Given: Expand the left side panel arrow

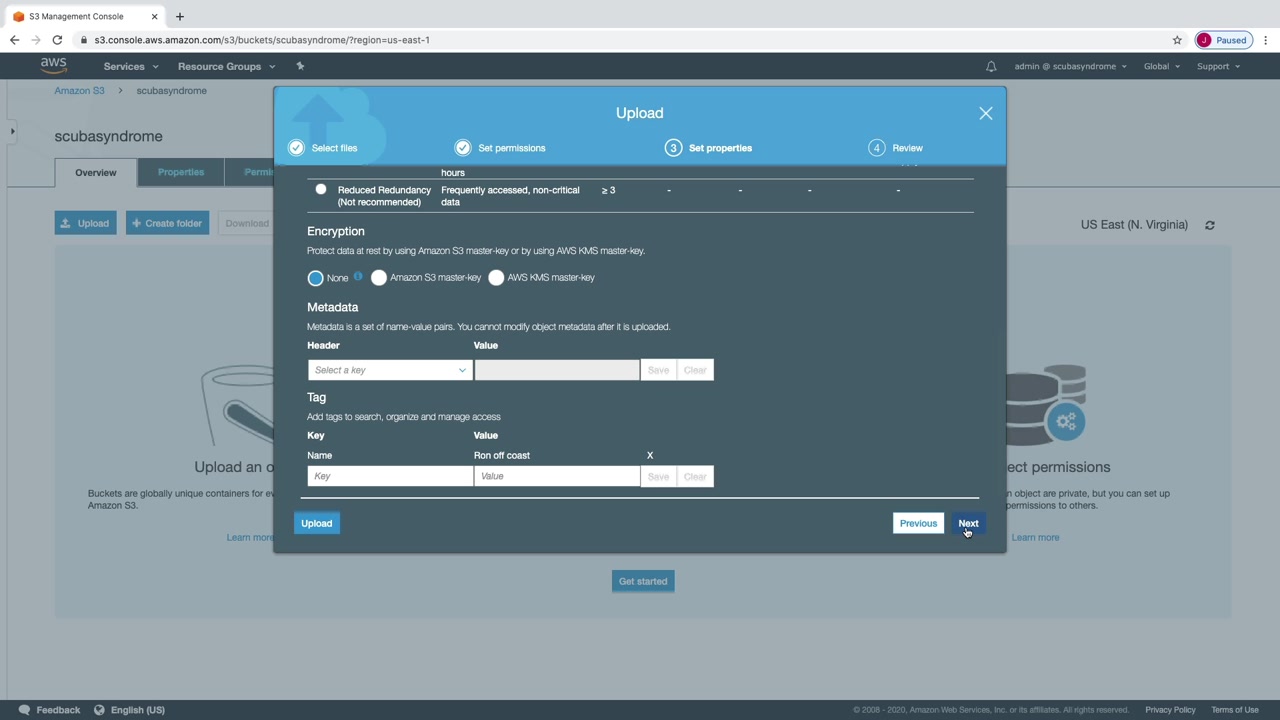Looking at the screenshot, I should pos(12,131).
